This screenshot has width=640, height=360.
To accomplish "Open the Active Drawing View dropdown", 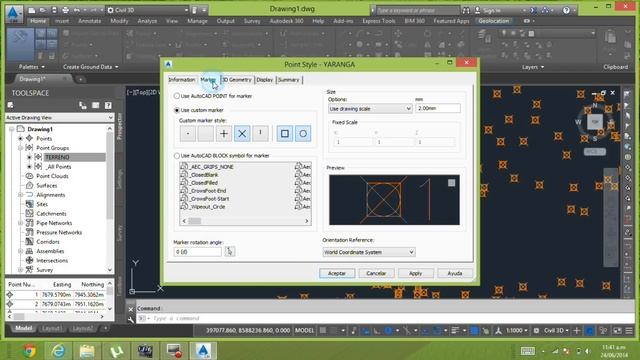I will pyautogui.click(x=59, y=118).
